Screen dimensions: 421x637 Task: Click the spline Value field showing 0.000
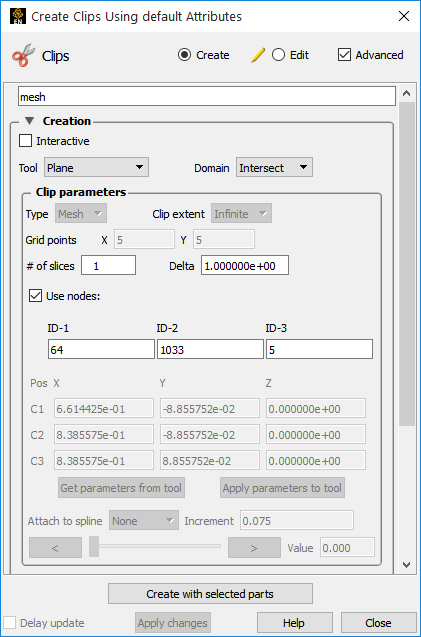point(347,548)
